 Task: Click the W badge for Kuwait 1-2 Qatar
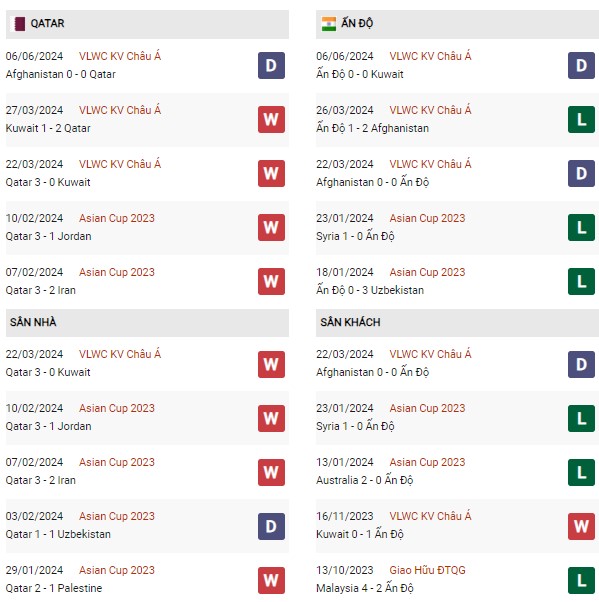pyautogui.click(x=271, y=120)
